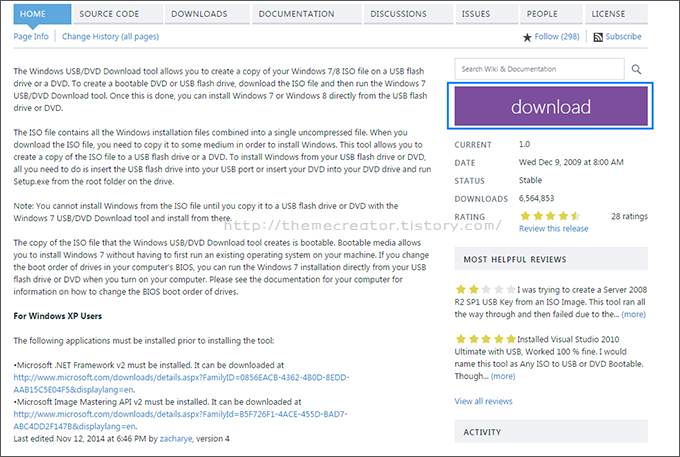Click the download count 6,564,853
The image size is (680, 457).
536,198
